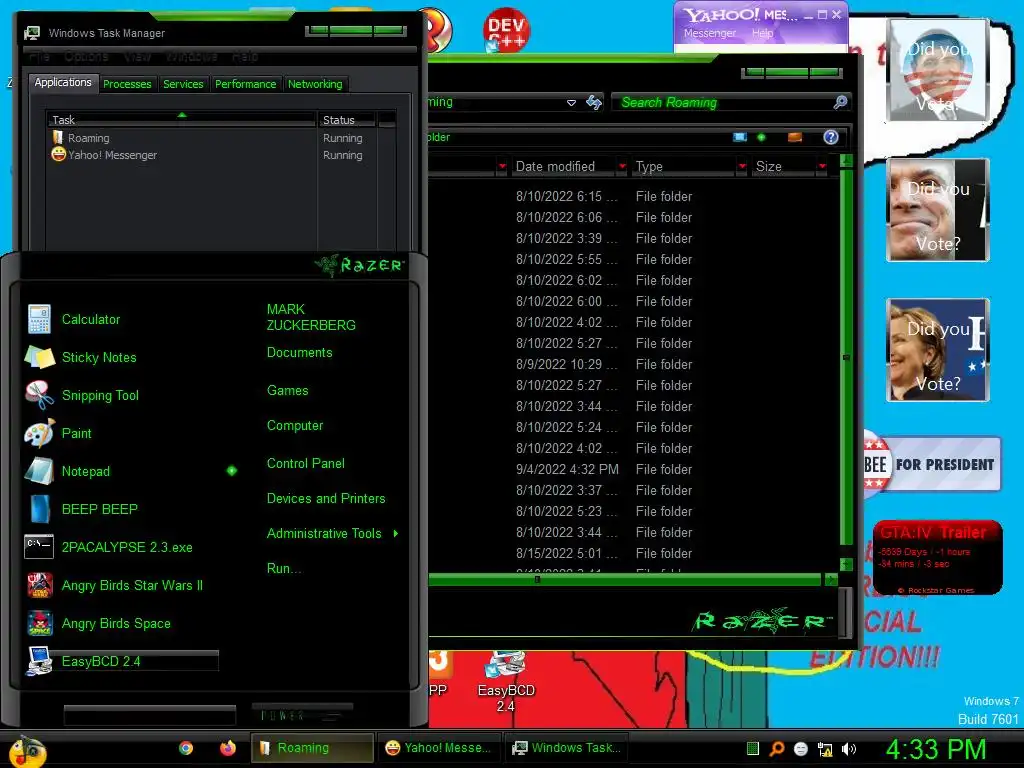Screen dimensions: 1024x768
Task: Switch to the Processes tab
Action: coord(127,84)
